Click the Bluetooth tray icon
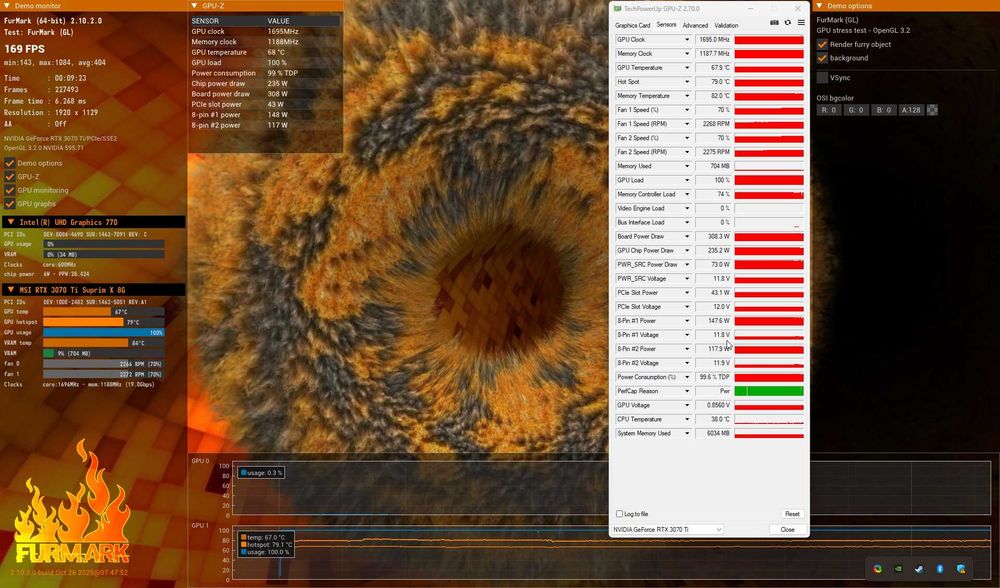The width and height of the screenshot is (1000, 588). coord(940,568)
